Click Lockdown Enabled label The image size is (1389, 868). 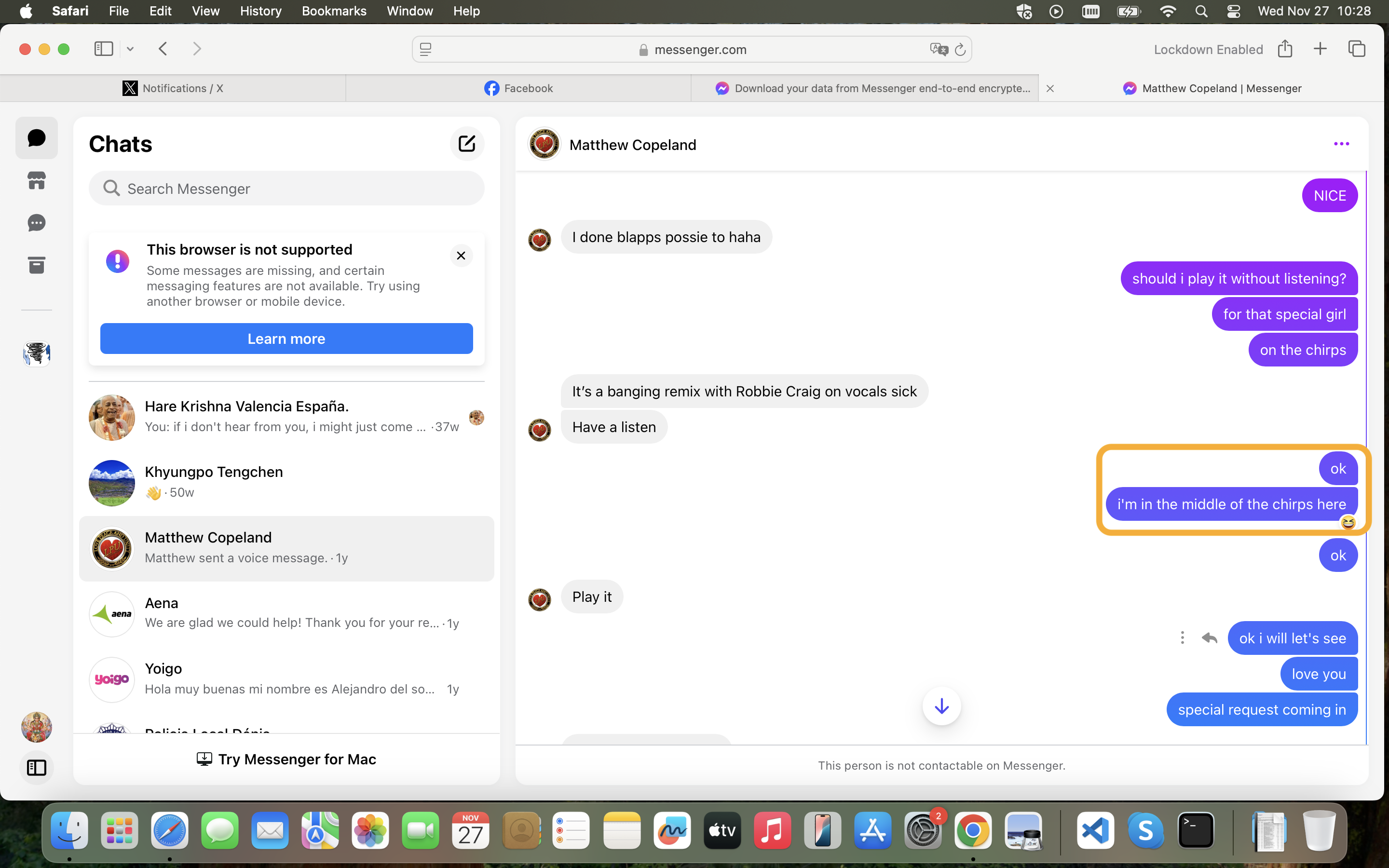pos(1208,49)
